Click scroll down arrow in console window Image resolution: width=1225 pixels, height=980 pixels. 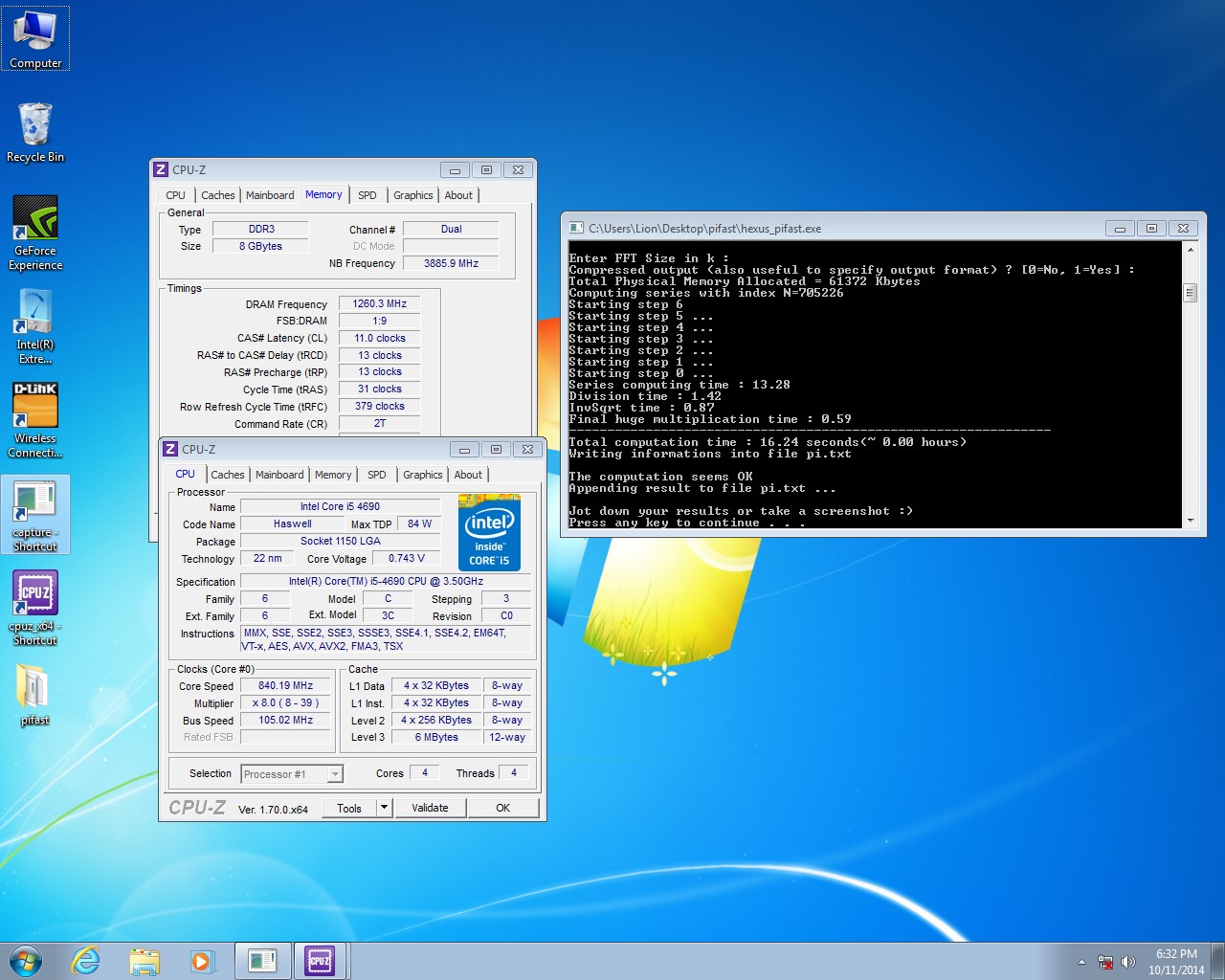point(1191,520)
